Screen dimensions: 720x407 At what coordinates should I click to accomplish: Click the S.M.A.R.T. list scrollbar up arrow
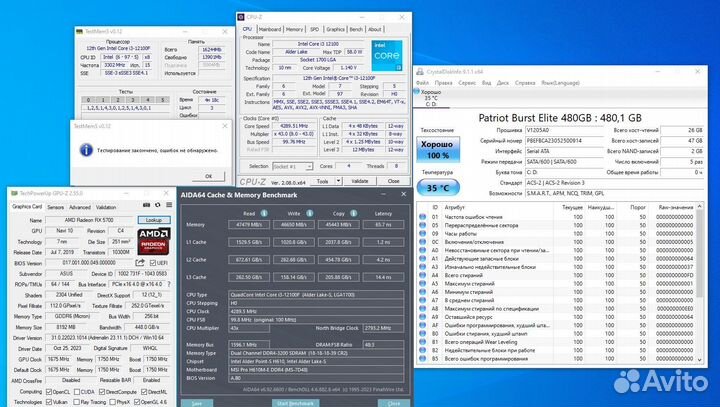699,207
